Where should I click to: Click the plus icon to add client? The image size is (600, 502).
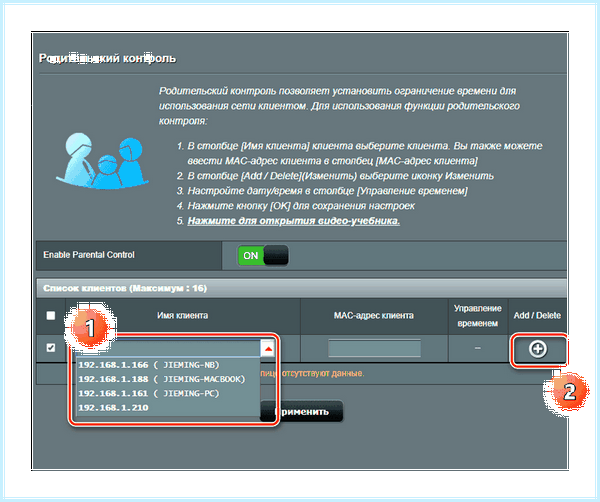click(x=538, y=349)
